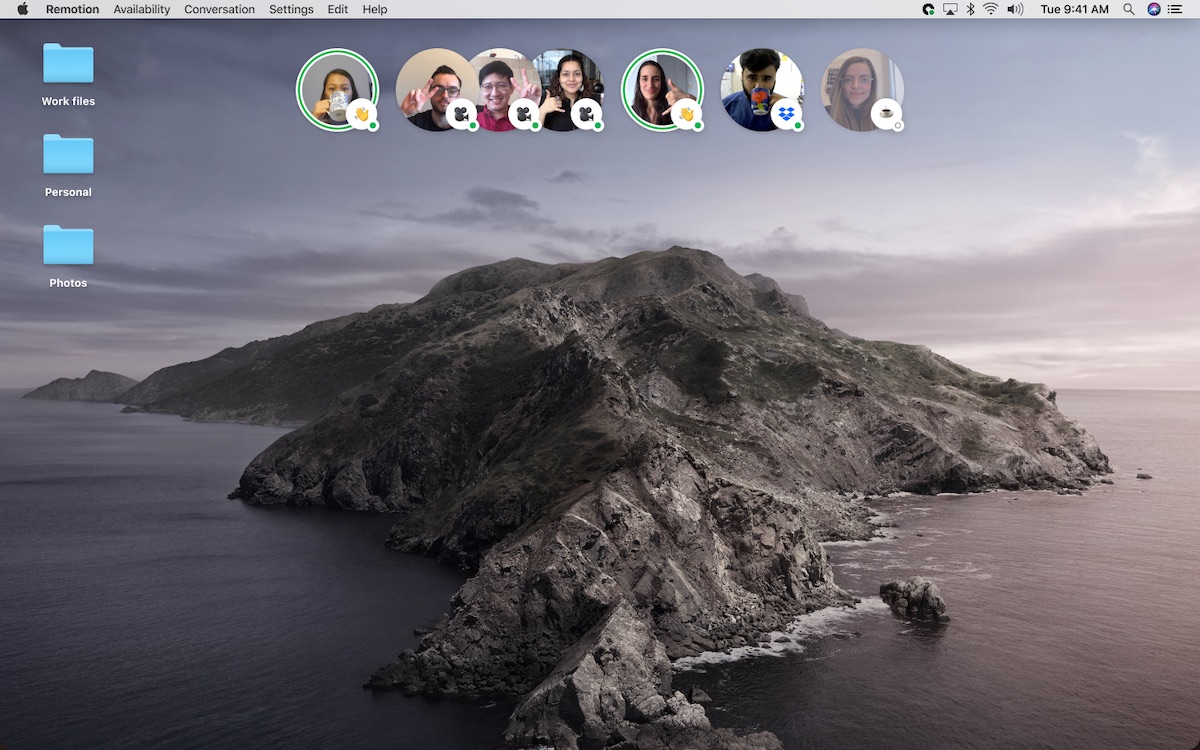Open the Notification Center list icon

[1175, 9]
